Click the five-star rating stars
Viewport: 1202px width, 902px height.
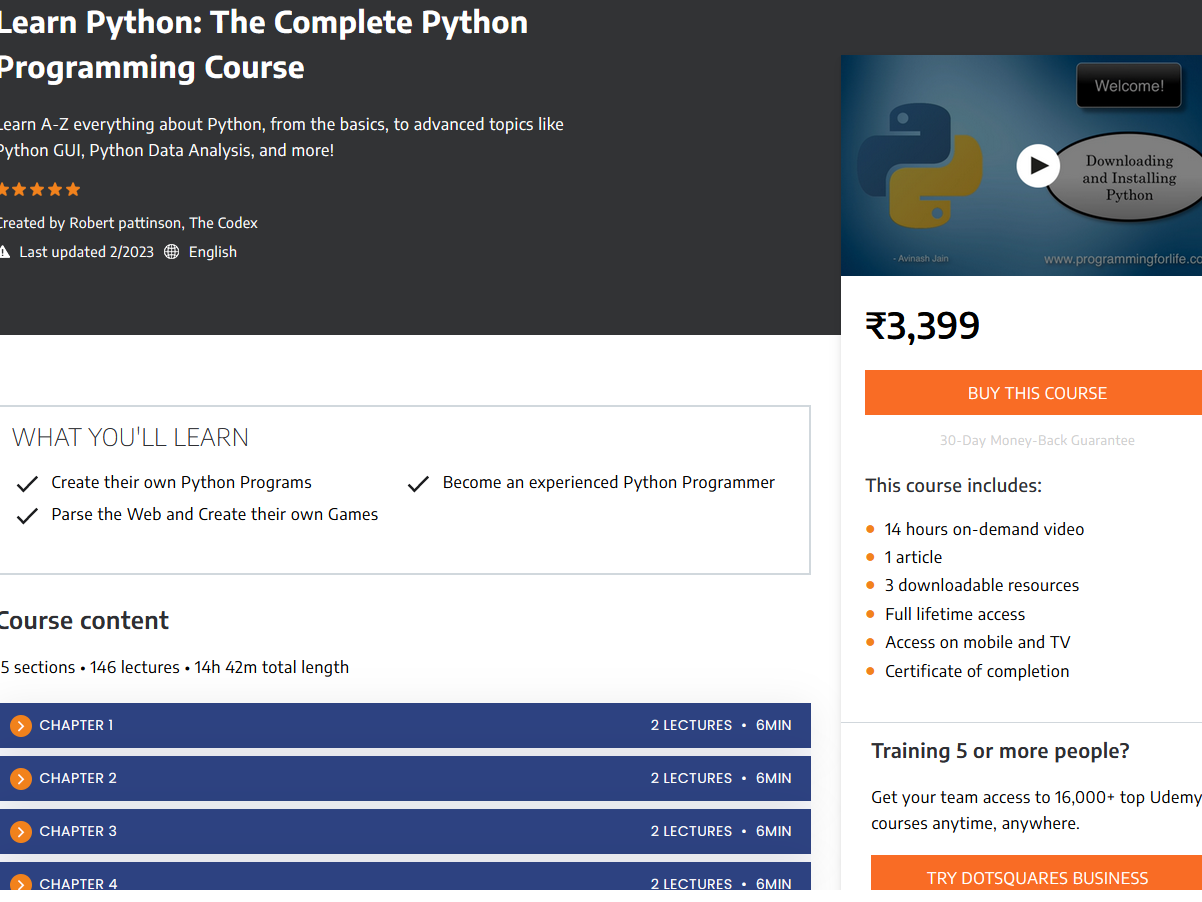pyautogui.click(x=38, y=188)
